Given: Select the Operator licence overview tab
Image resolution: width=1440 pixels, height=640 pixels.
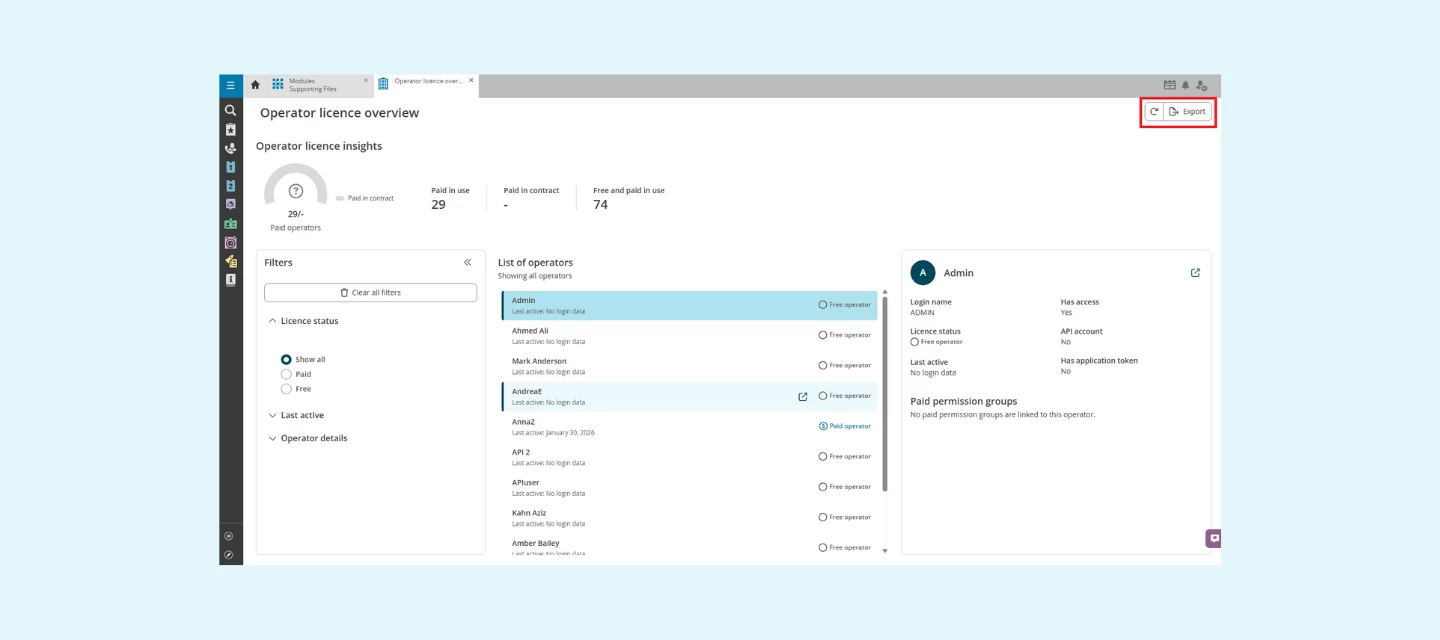Looking at the screenshot, I should 426,85.
